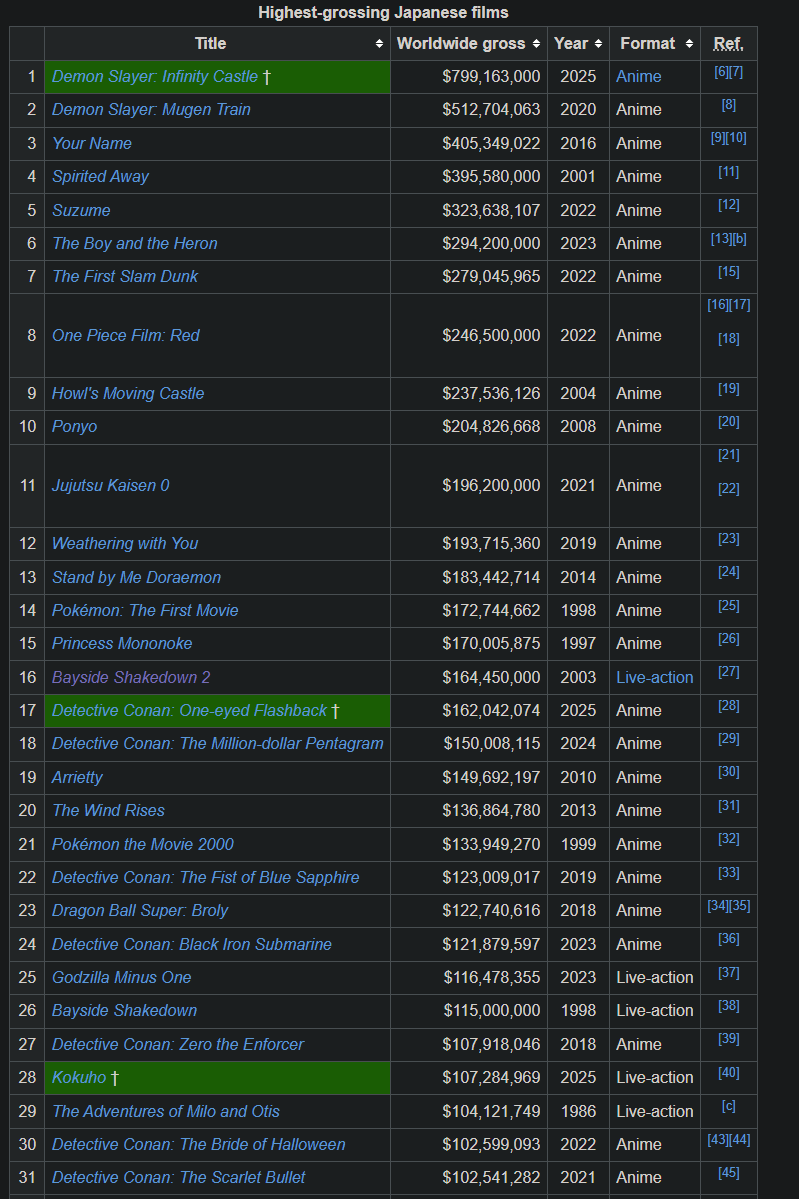The image size is (799, 1199).
Task: Open reference [27] for Bayside Shakedown 2
Action: tap(729, 672)
